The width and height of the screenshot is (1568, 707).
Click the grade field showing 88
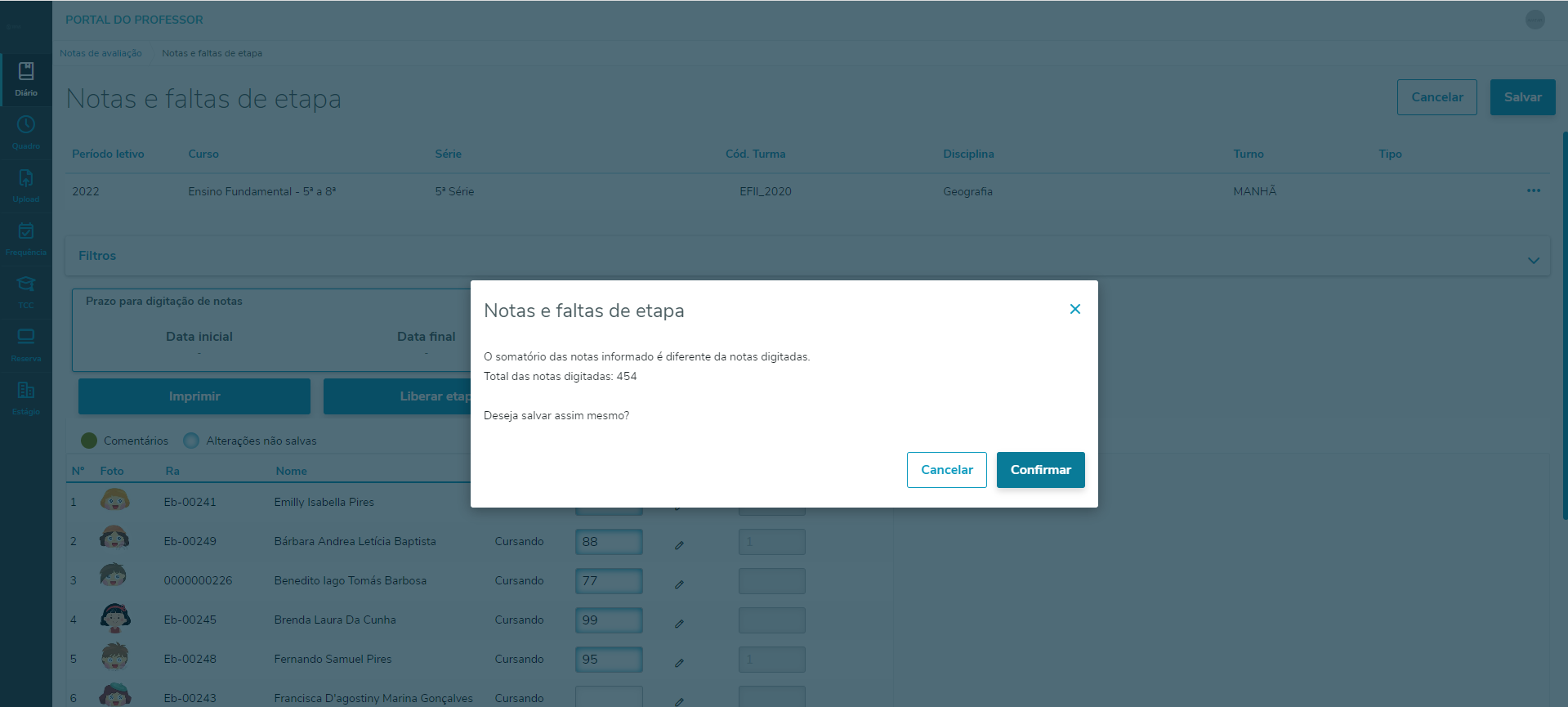coord(609,542)
